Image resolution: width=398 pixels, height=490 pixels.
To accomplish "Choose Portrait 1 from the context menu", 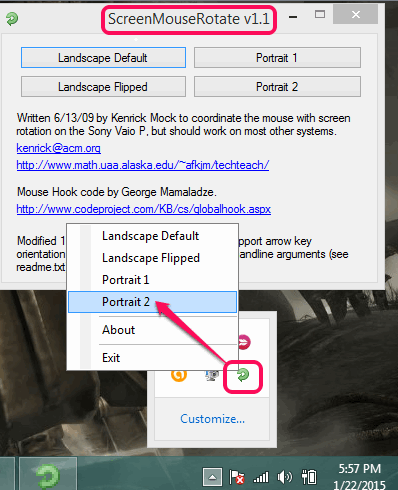I will tap(152, 280).
